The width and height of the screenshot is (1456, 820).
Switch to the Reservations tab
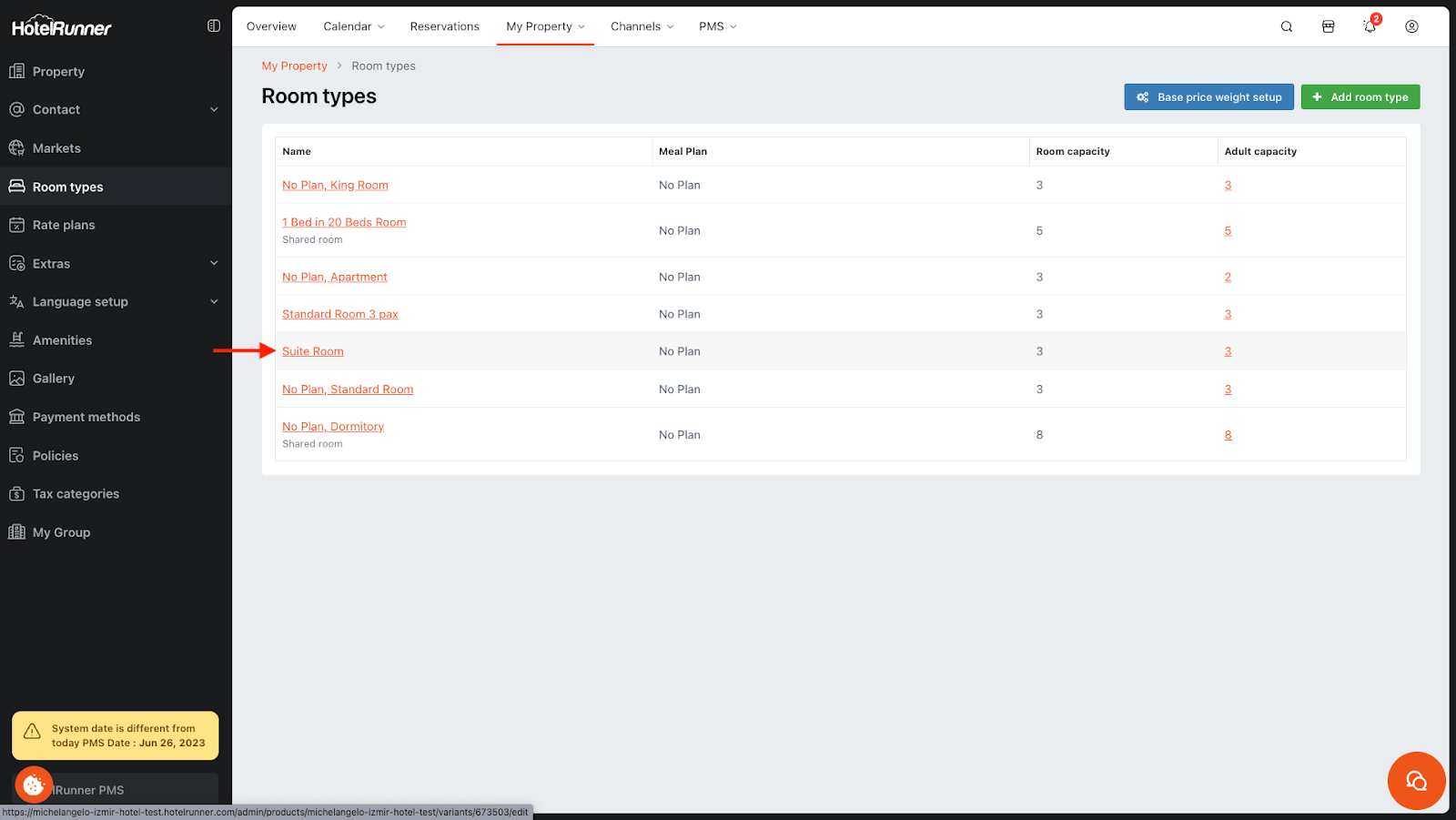[444, 26]
